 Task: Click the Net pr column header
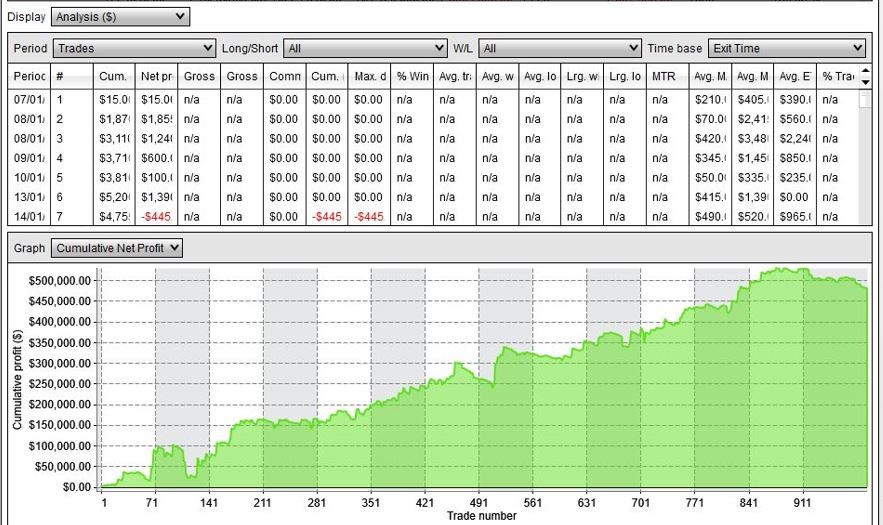(x=157, y=77)
